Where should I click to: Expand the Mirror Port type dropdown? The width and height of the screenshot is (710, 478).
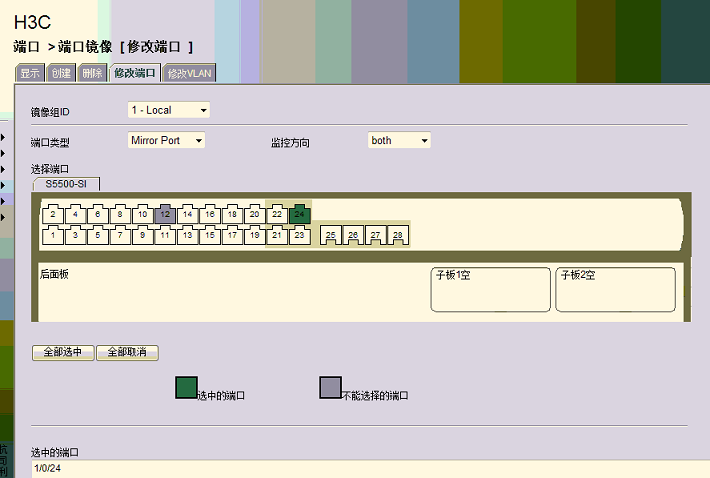(x=166, y=141)
